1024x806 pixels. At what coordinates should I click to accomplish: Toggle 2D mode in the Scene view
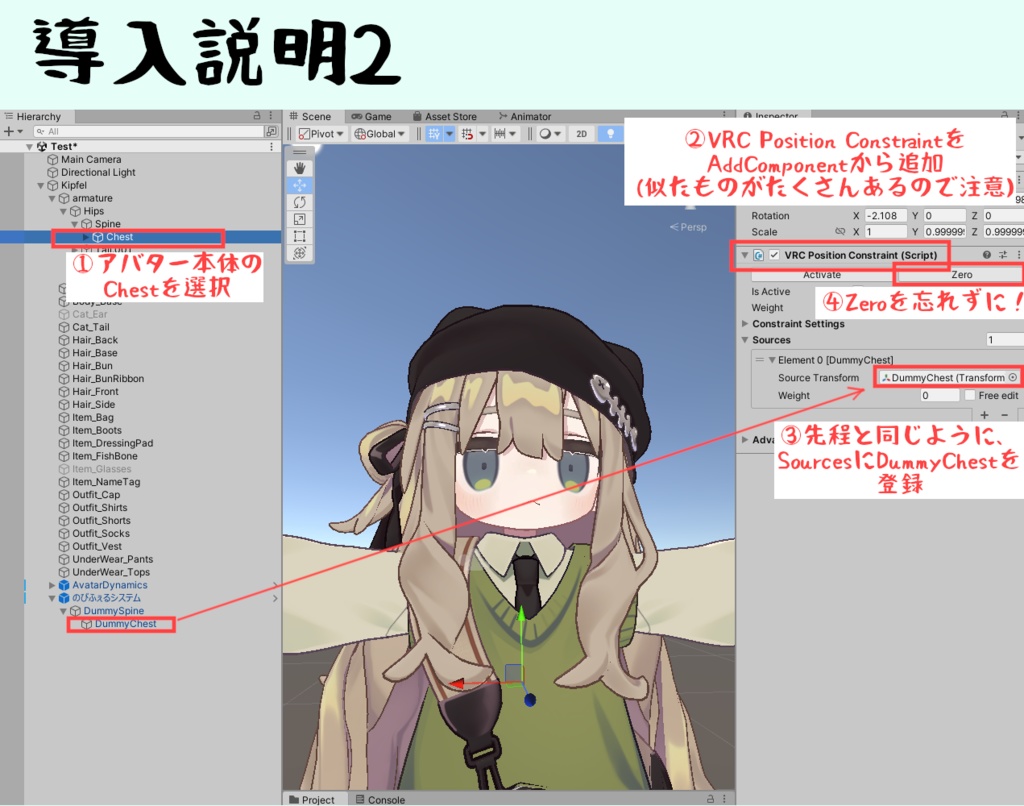click(x=581, y=134)
